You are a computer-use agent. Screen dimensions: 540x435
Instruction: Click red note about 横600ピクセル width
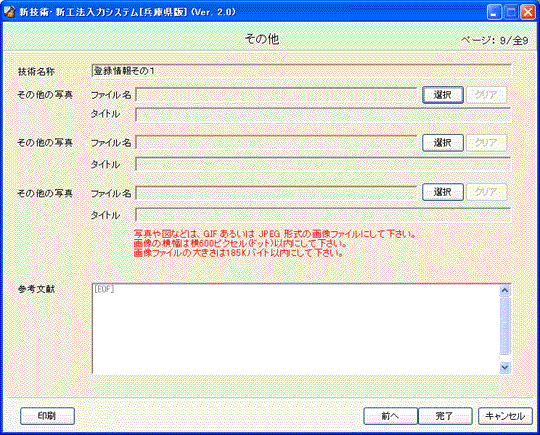click(240, 244)
